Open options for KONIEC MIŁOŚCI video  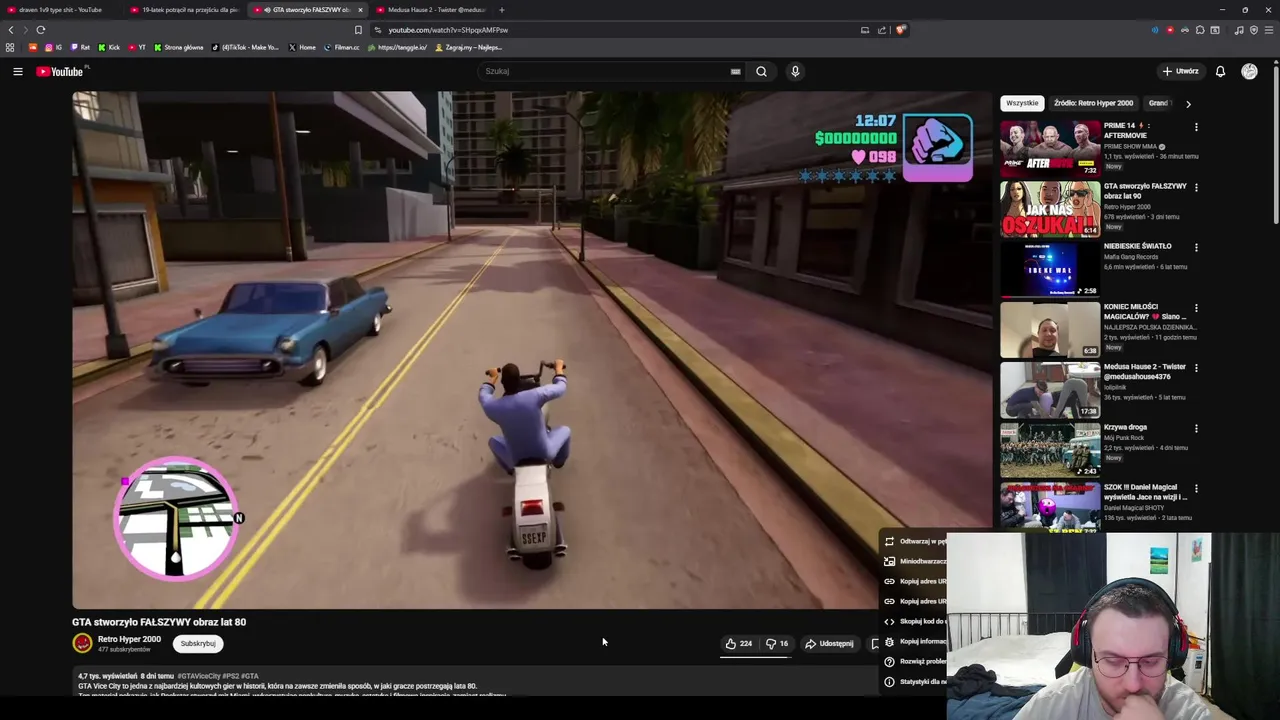pyautogui.click(x=1196, y=308)
